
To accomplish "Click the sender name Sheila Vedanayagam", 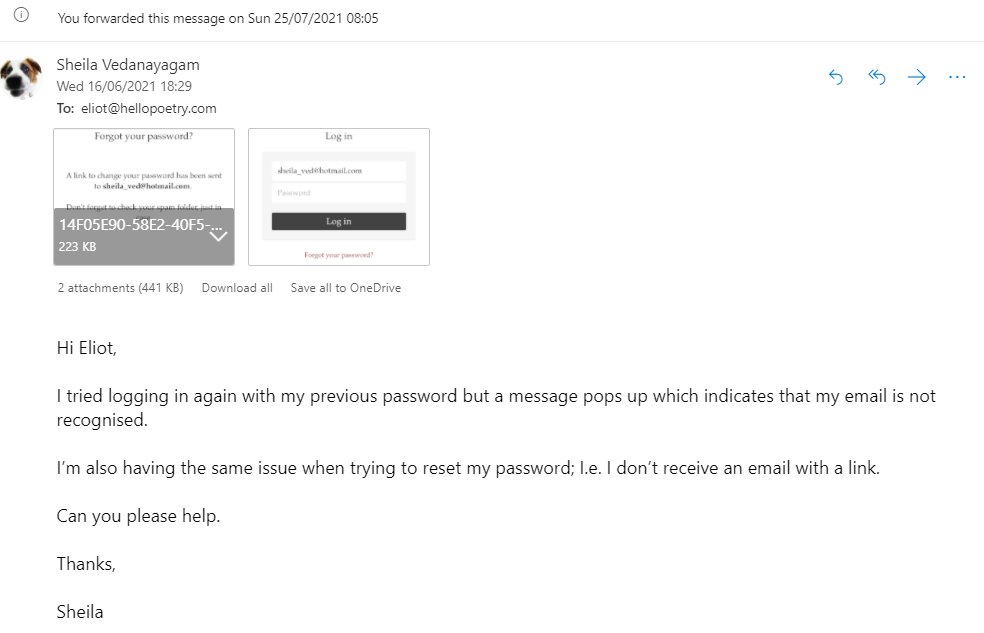I will click(x=128, y=65).
